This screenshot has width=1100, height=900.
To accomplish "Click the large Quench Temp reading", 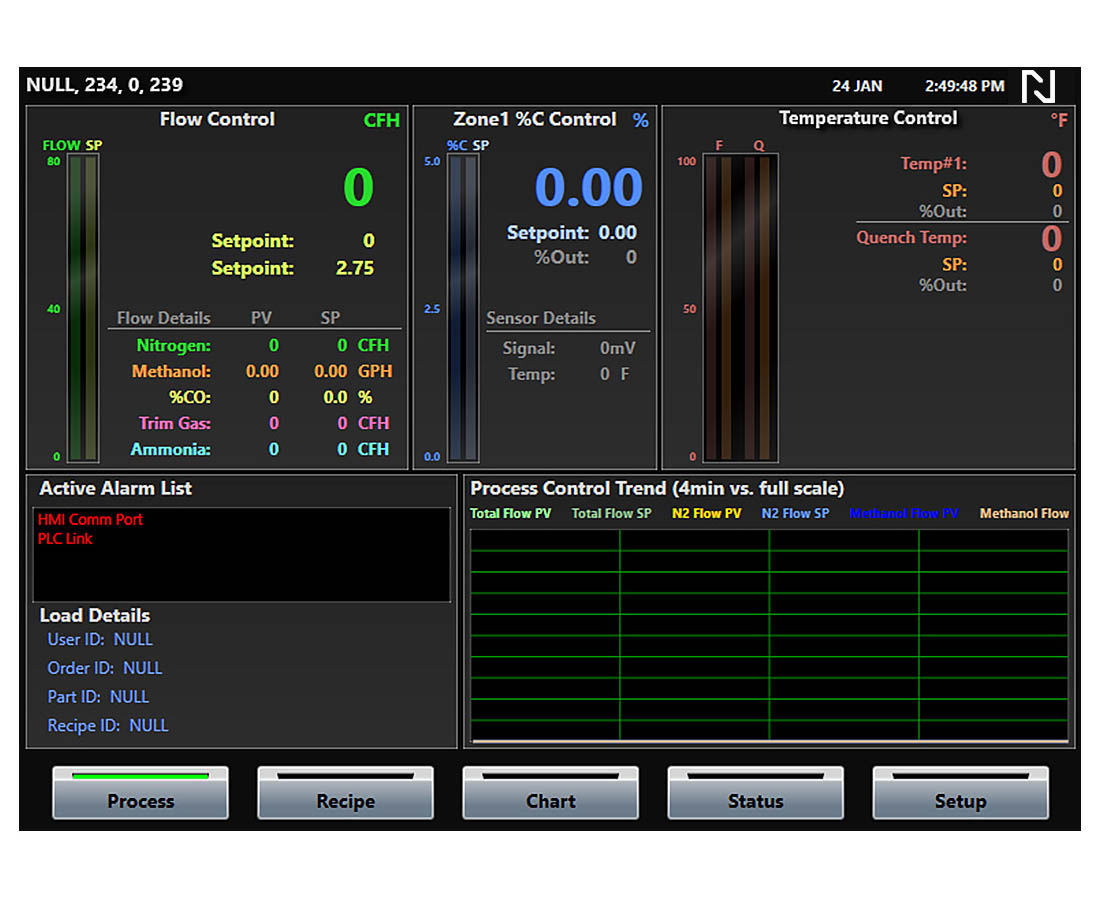I will click(1051, 239).
